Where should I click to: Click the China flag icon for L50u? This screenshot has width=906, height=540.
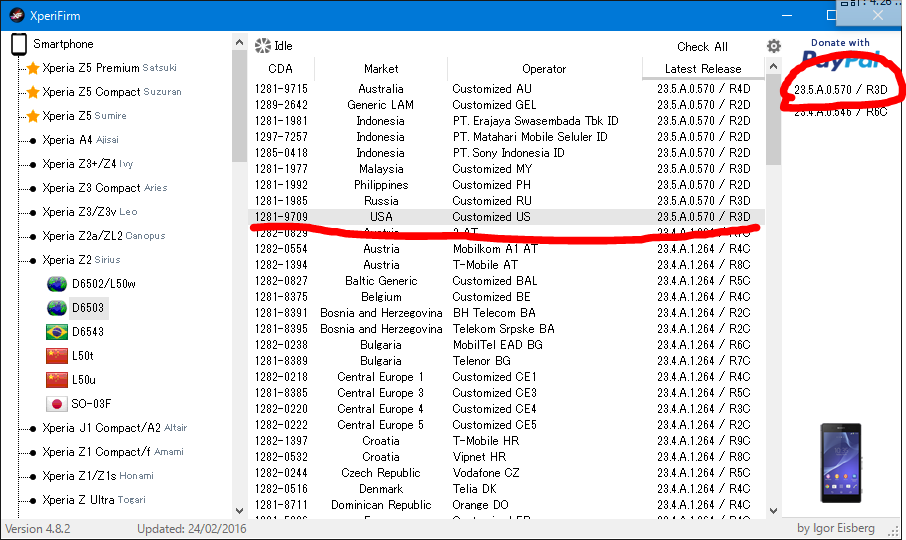[x=57, y=380]
